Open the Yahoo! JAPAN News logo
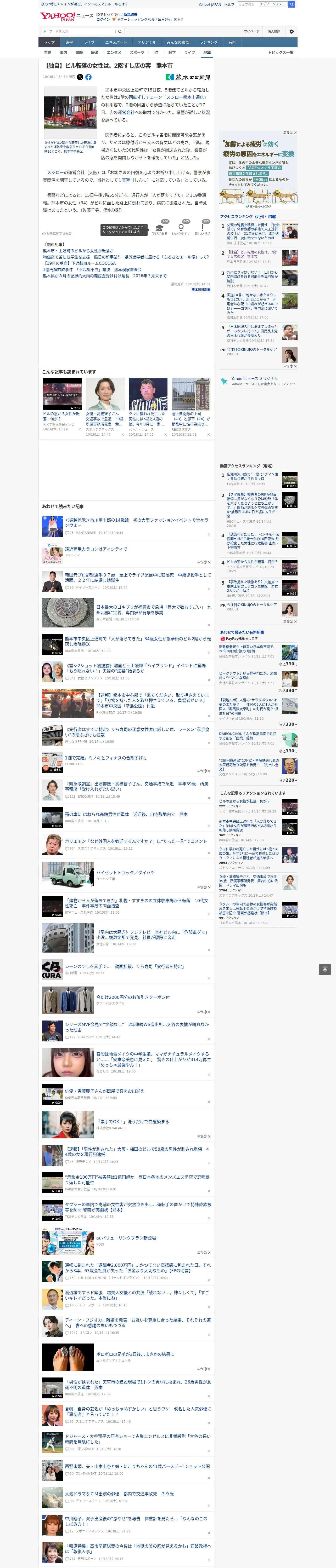This screenshot has height=1568, width=336. [x=67, y=16]
